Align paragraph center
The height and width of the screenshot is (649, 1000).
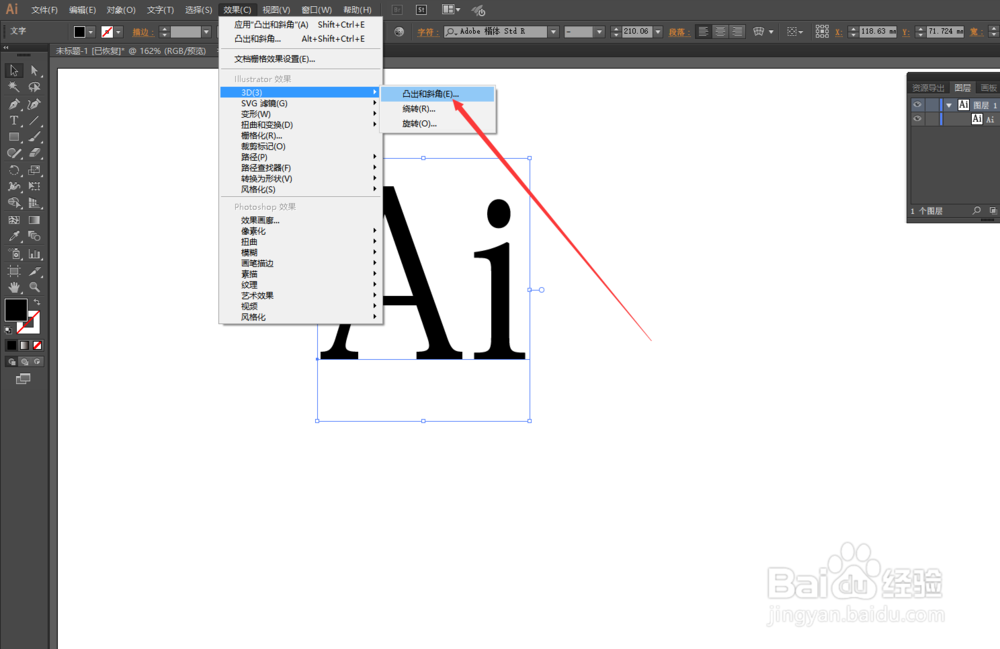click(720, 31)
